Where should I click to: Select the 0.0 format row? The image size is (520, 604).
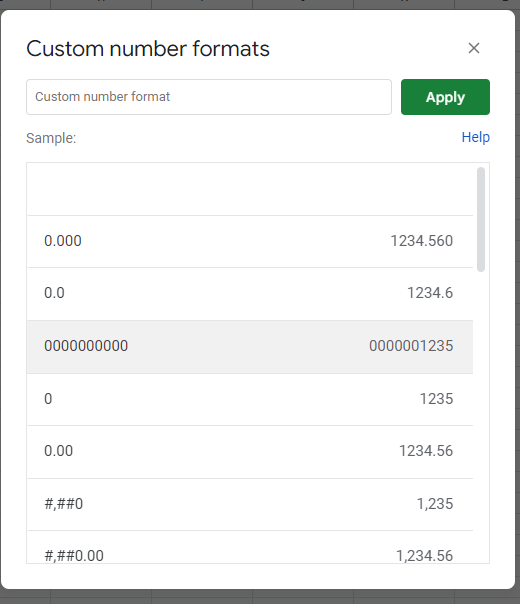pyautogui.click(x=250, y=294)
